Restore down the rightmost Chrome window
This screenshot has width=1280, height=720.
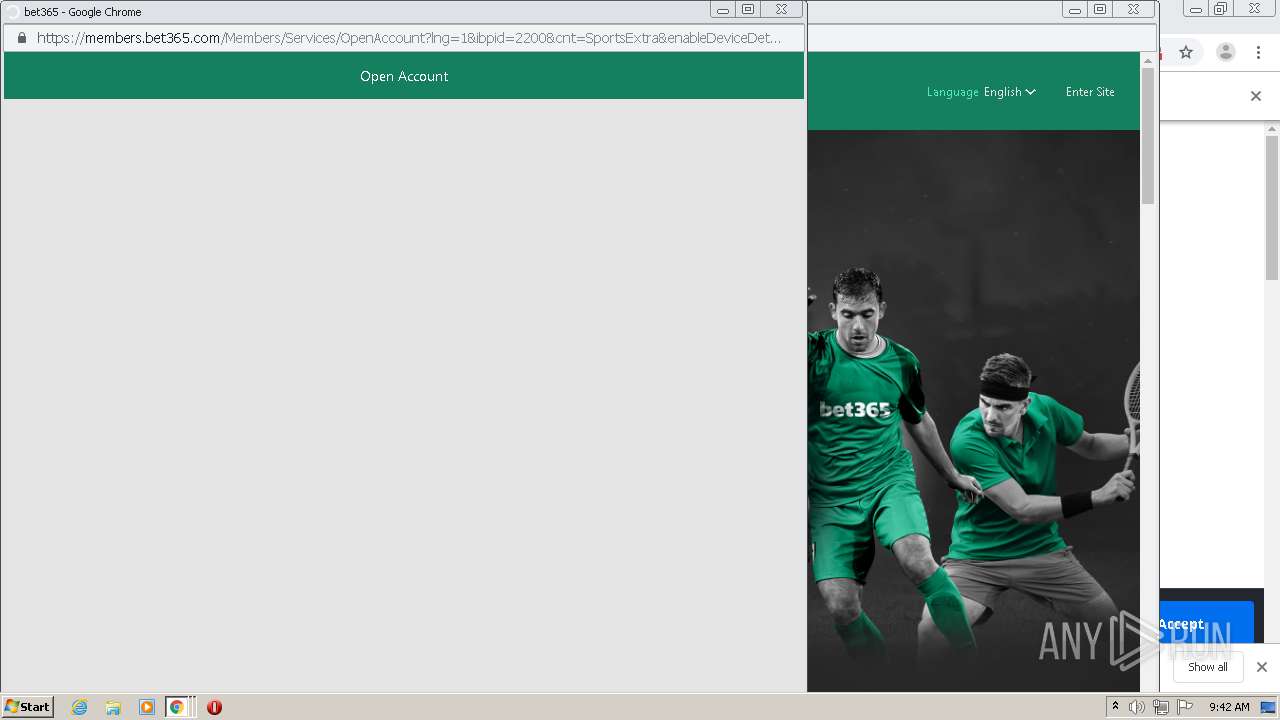tap(1220, 10)
